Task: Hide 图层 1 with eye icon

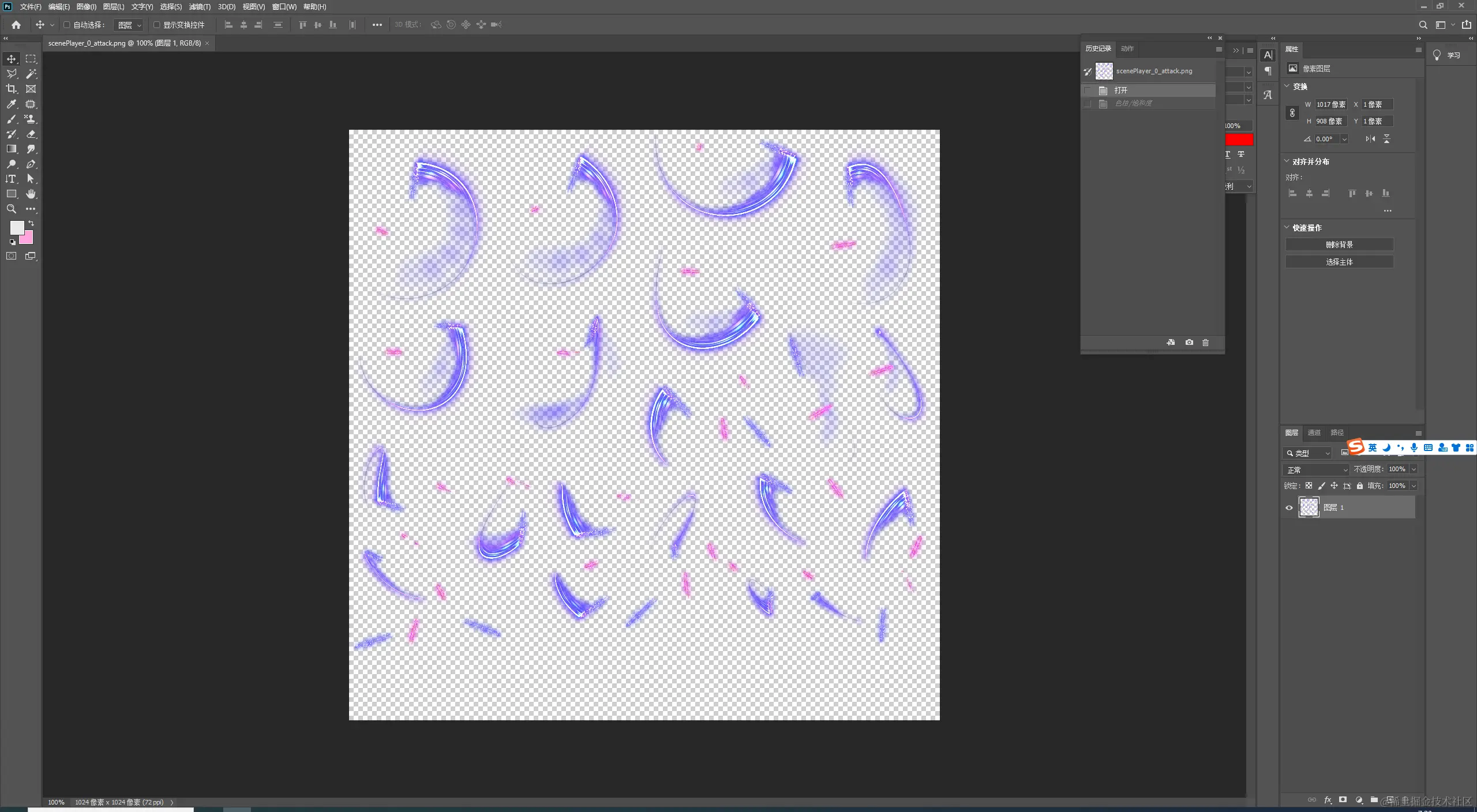Action: (x=1289, y=507)
